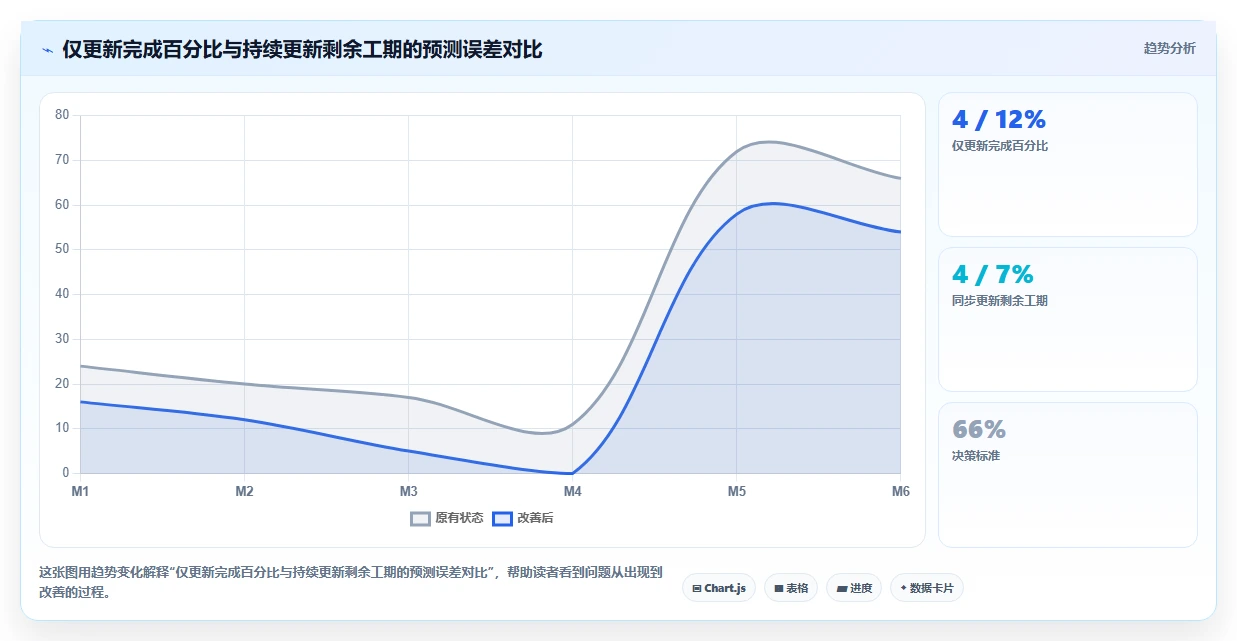The height and width of the screenshot is (641, 1237).
Task: Click the M4 axis label
Action: tap(572, 491)
